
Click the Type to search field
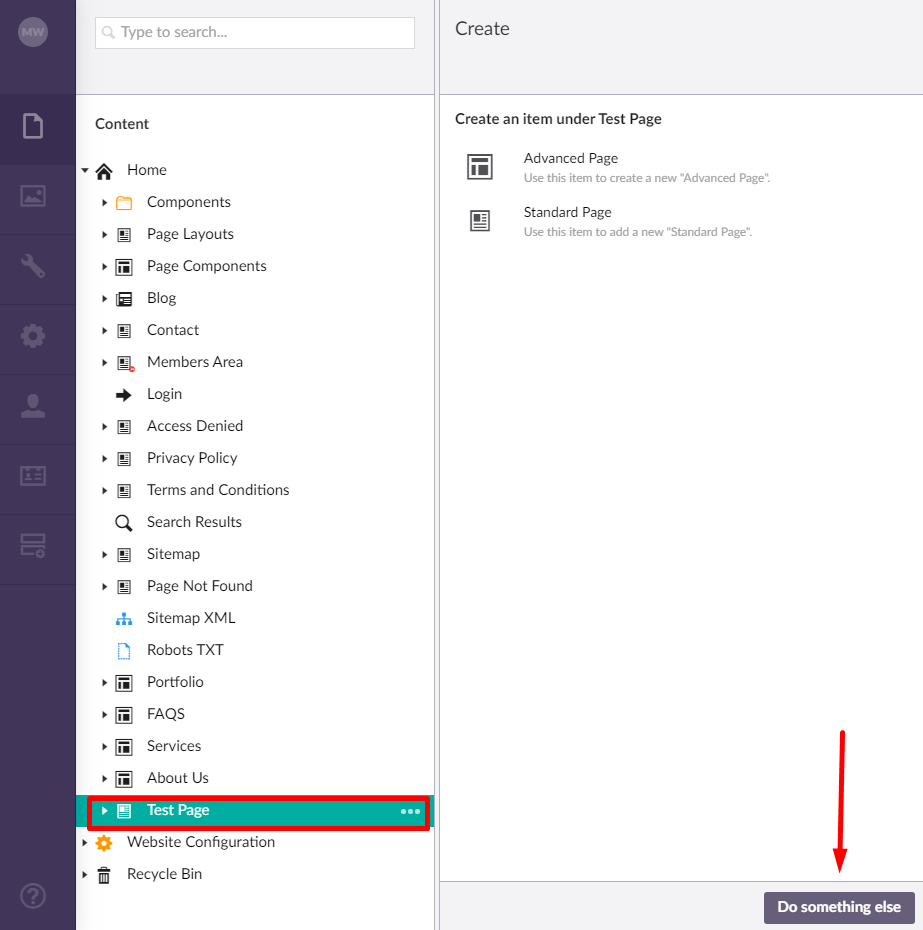coord(254,33)
